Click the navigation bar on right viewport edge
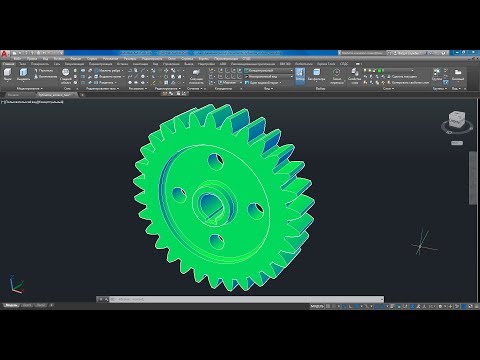This screenshot has width=480, height=360. tap(473, 178)
